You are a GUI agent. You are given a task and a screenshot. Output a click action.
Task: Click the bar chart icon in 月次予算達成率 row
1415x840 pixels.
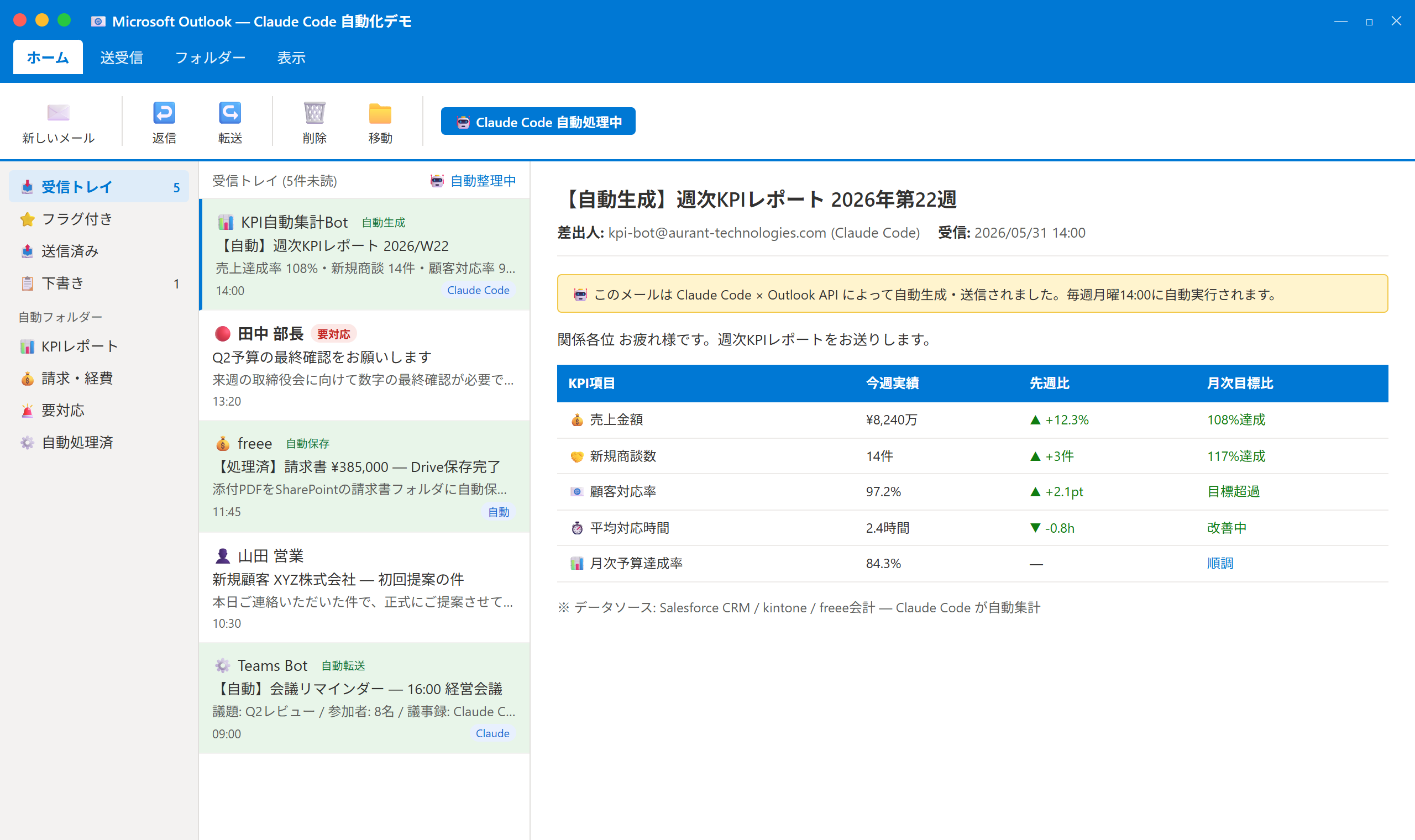tap(577, 563)
